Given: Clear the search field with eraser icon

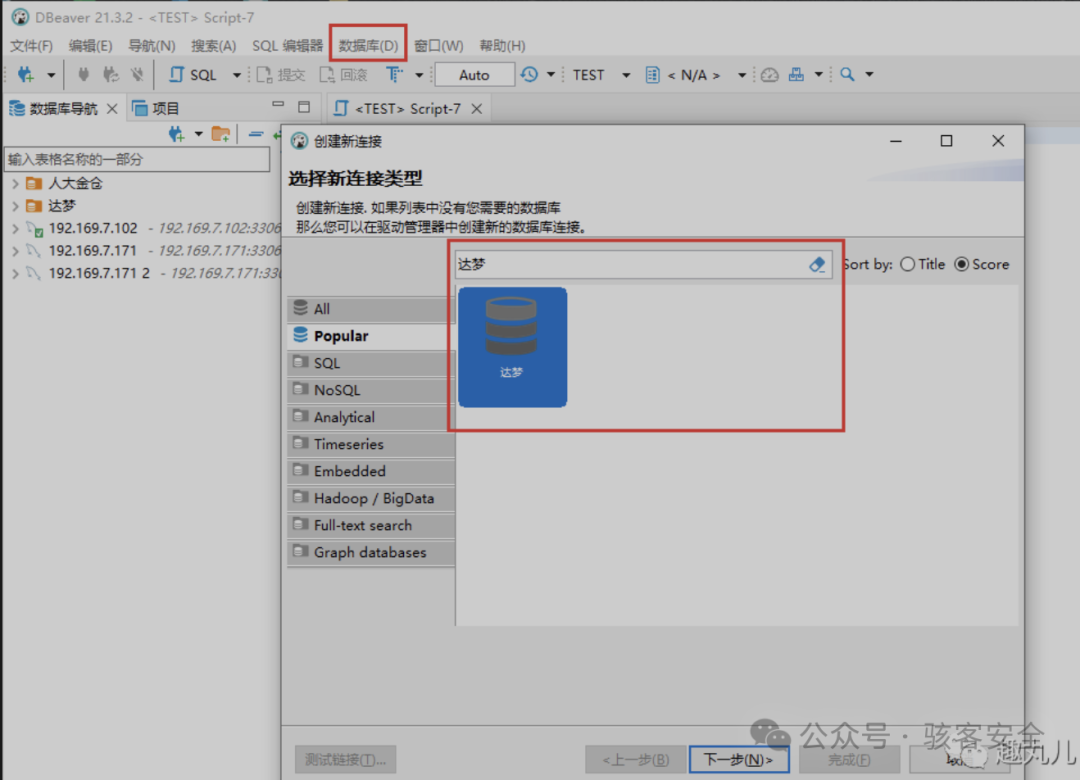Looking at the screenshot, I should click(x=817, y=265).
